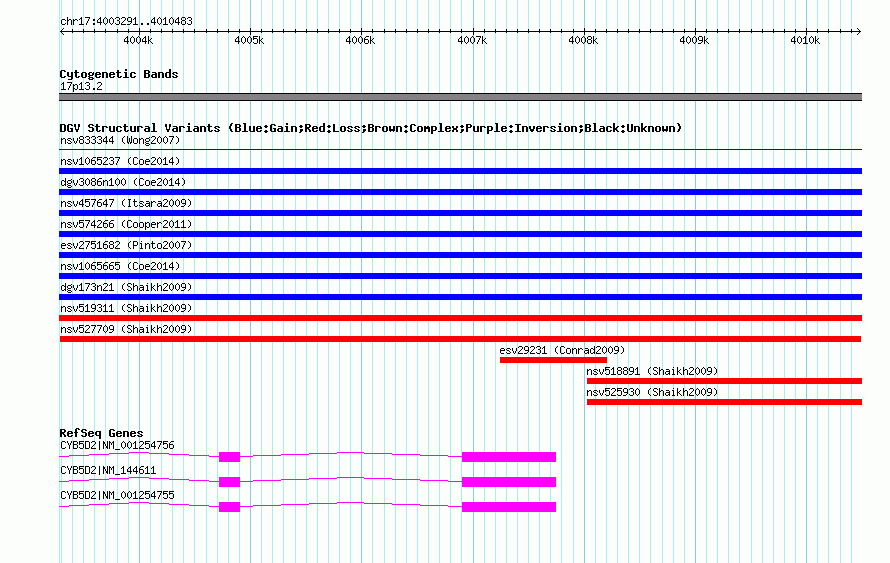Open variant nsv833344 (Wong2007) label

point(120,140)
